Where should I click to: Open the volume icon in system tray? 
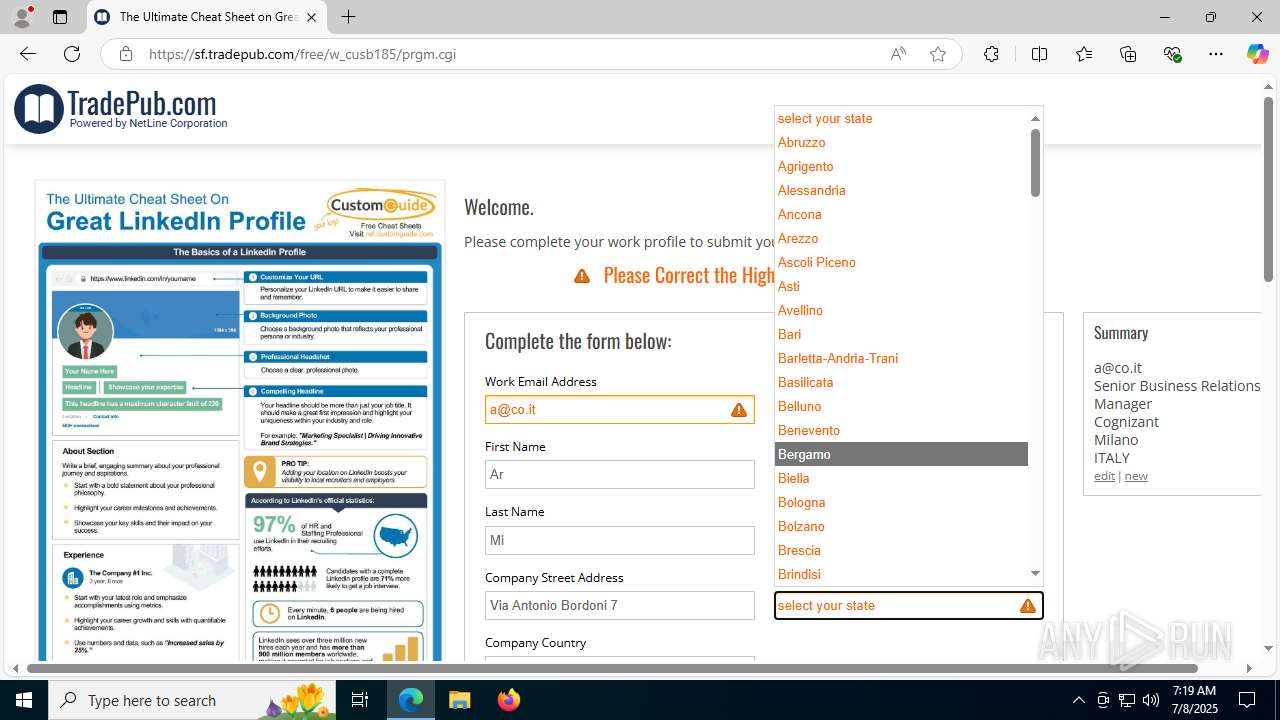coord(1151,700)
